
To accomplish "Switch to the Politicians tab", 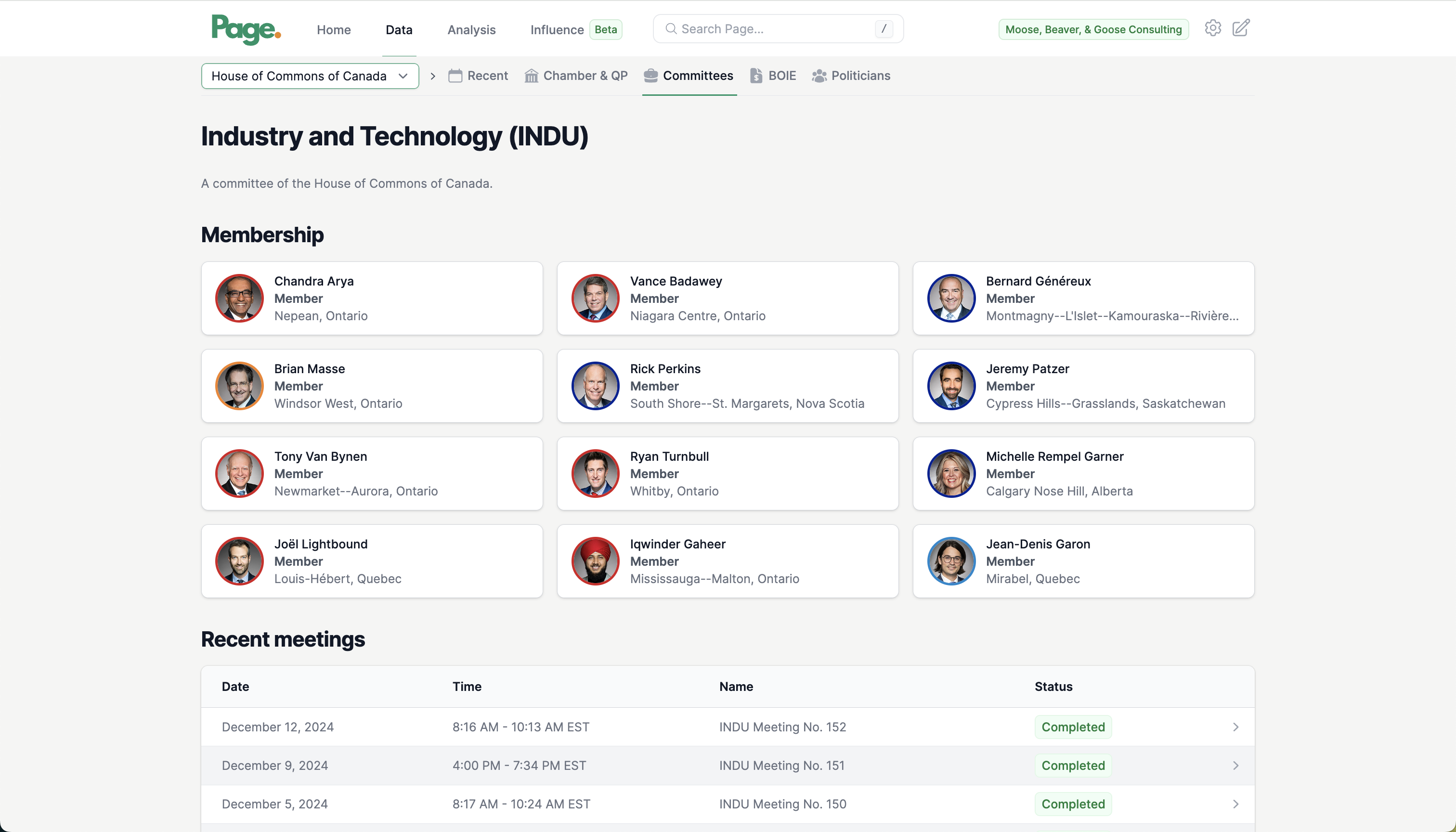I will 851,76.
